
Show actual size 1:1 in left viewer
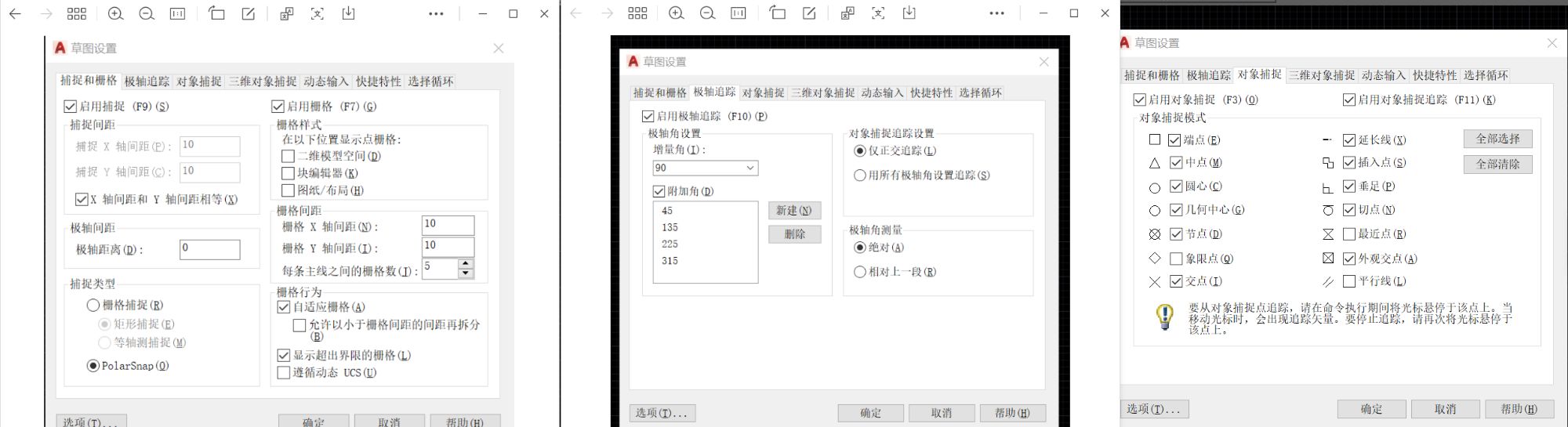point(178,13)
